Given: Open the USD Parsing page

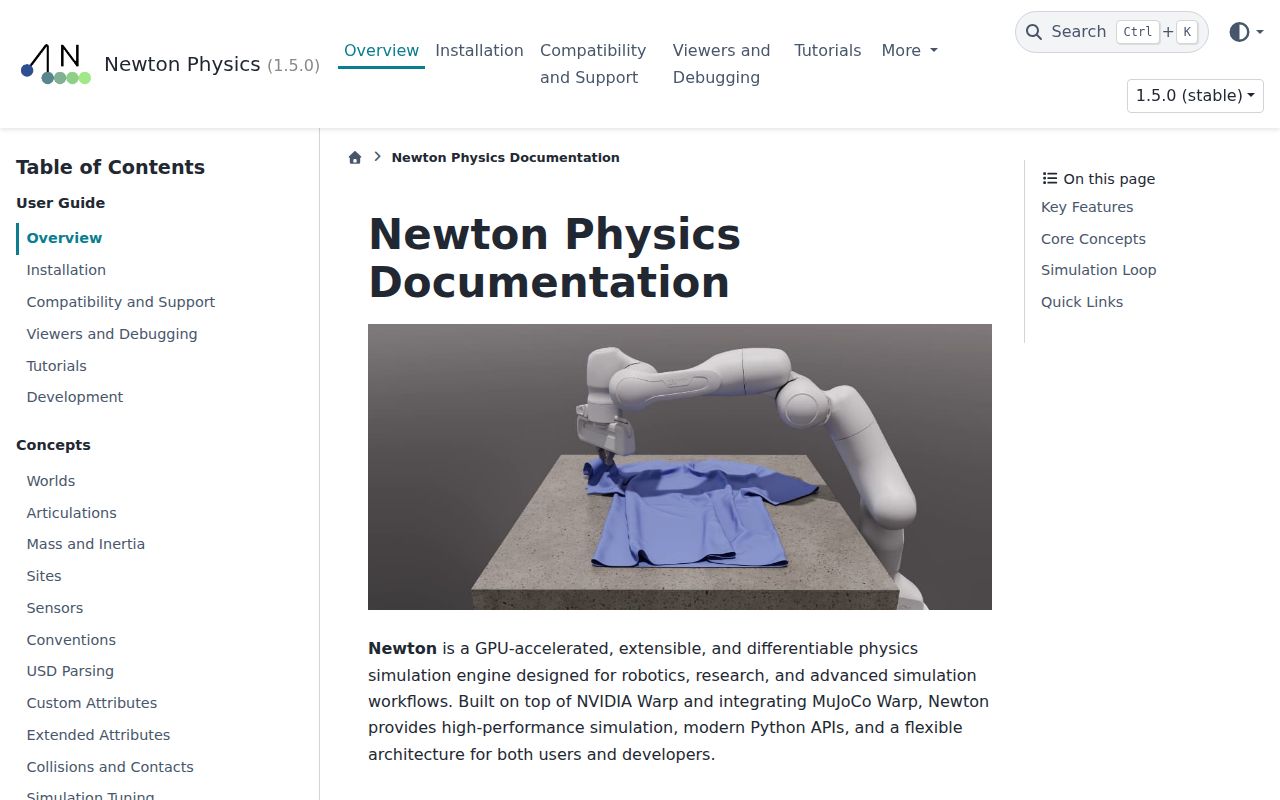Looking at the screenshot, I should tap(70, 671).
